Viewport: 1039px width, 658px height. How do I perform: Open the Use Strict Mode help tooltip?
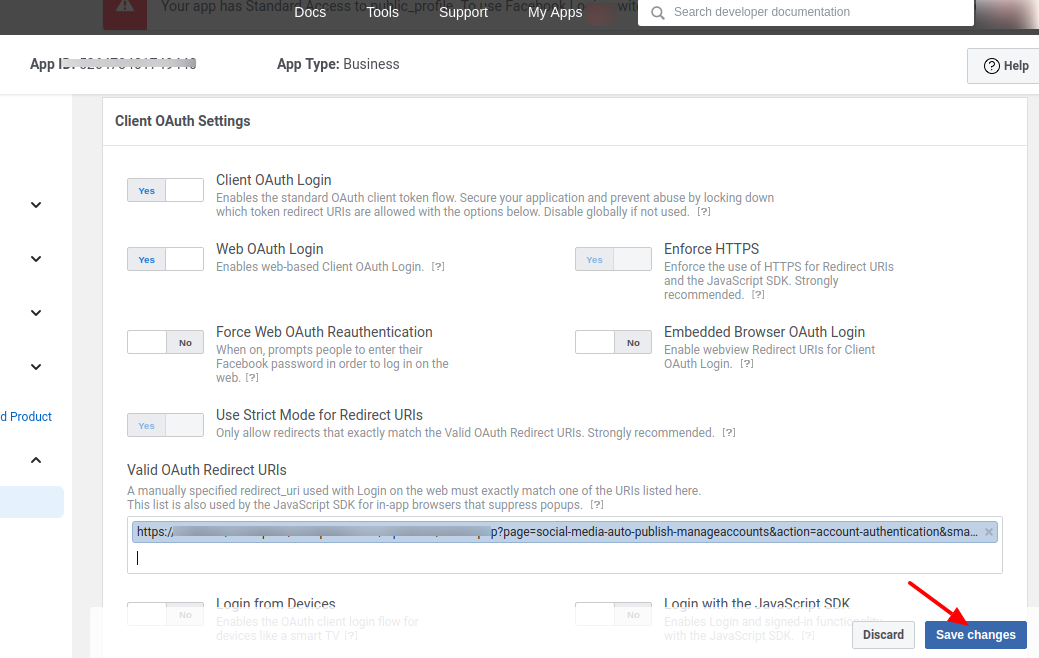[x=729, y=432]
